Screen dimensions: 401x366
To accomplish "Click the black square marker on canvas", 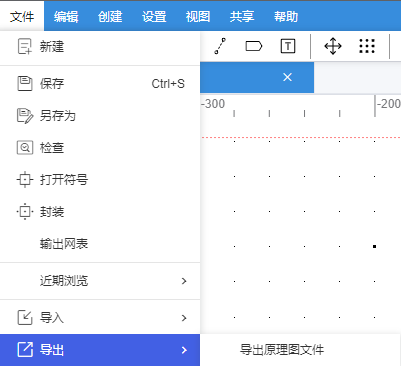I will tap(374, 246).
